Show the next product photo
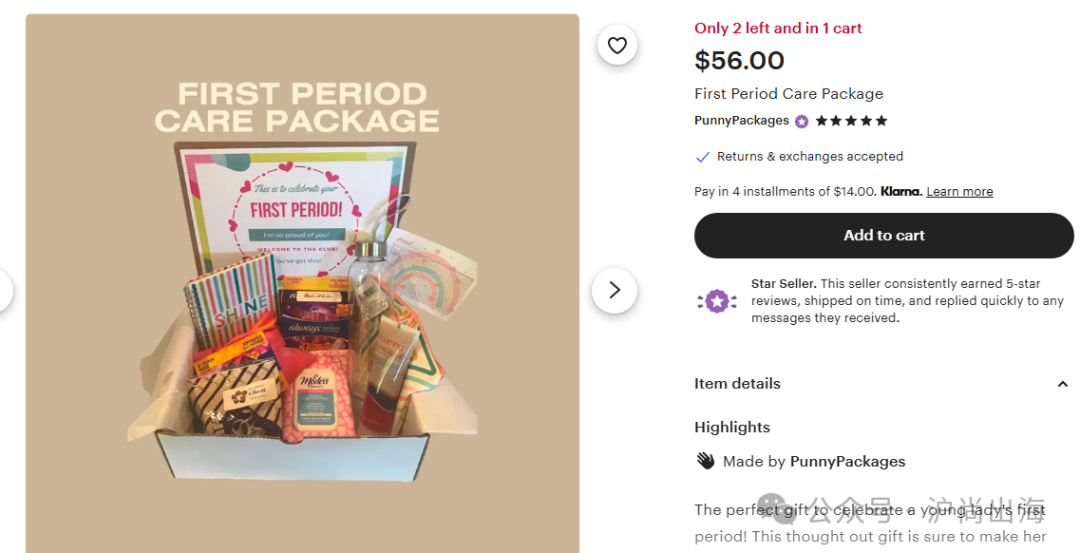 614,290
